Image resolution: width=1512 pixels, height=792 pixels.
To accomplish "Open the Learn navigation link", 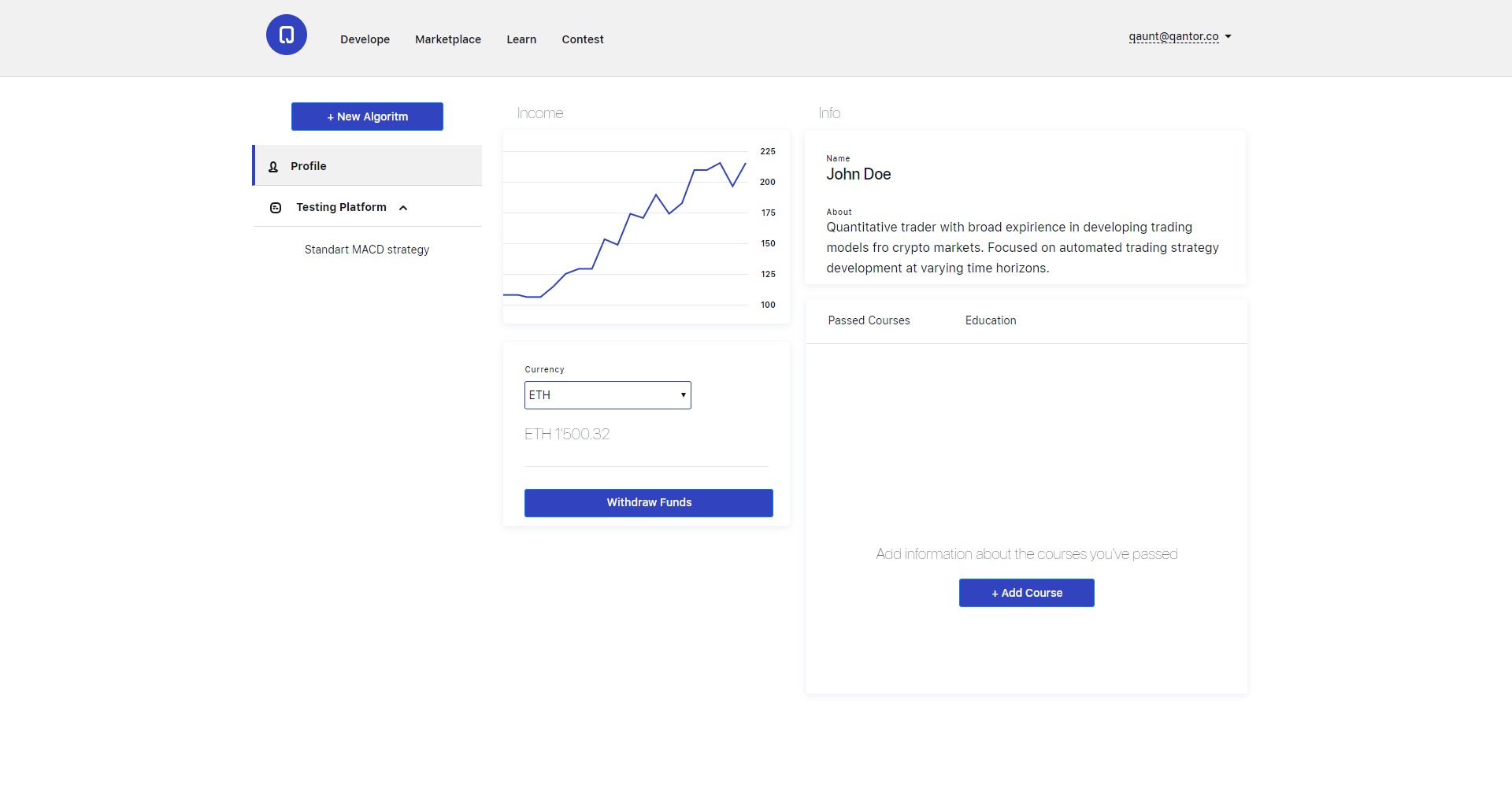I will point(521,39).
